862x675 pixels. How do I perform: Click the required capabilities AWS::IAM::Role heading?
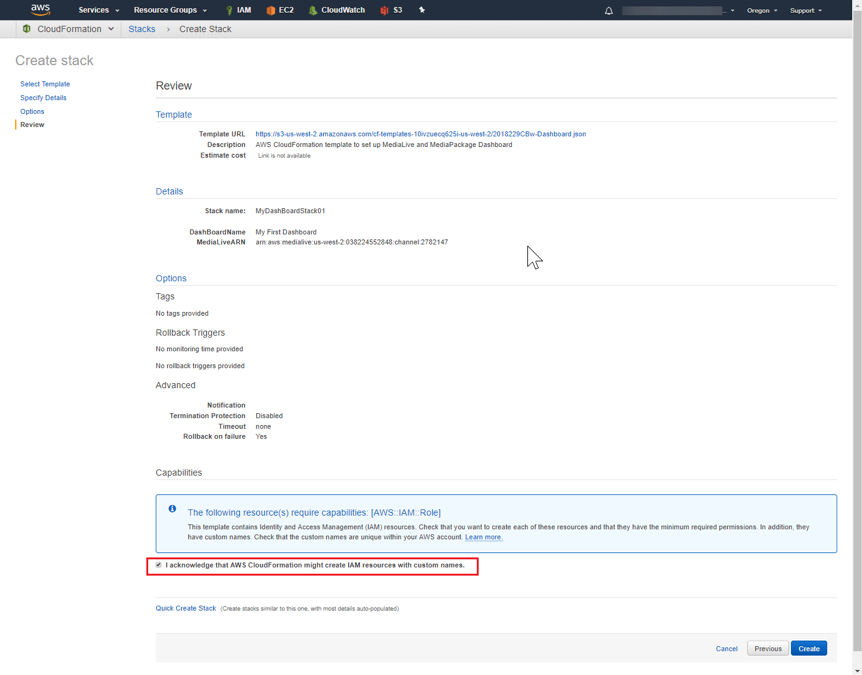click(314, 512)
